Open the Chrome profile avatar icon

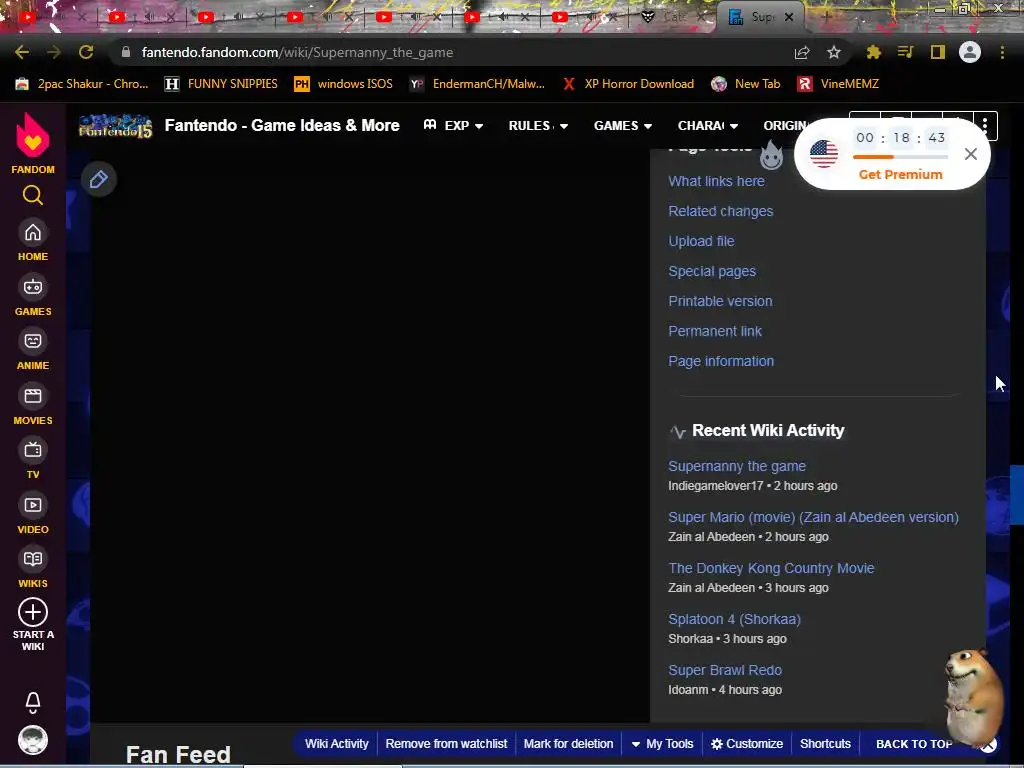tap(970, 52)
